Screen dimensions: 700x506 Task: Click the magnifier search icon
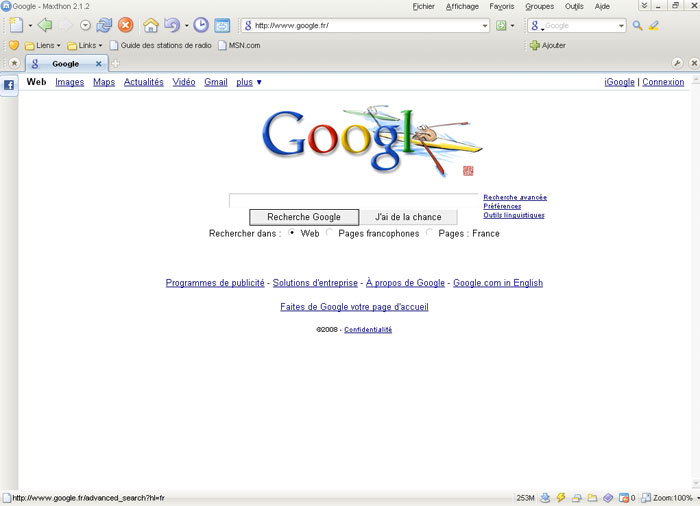(638, 26)
